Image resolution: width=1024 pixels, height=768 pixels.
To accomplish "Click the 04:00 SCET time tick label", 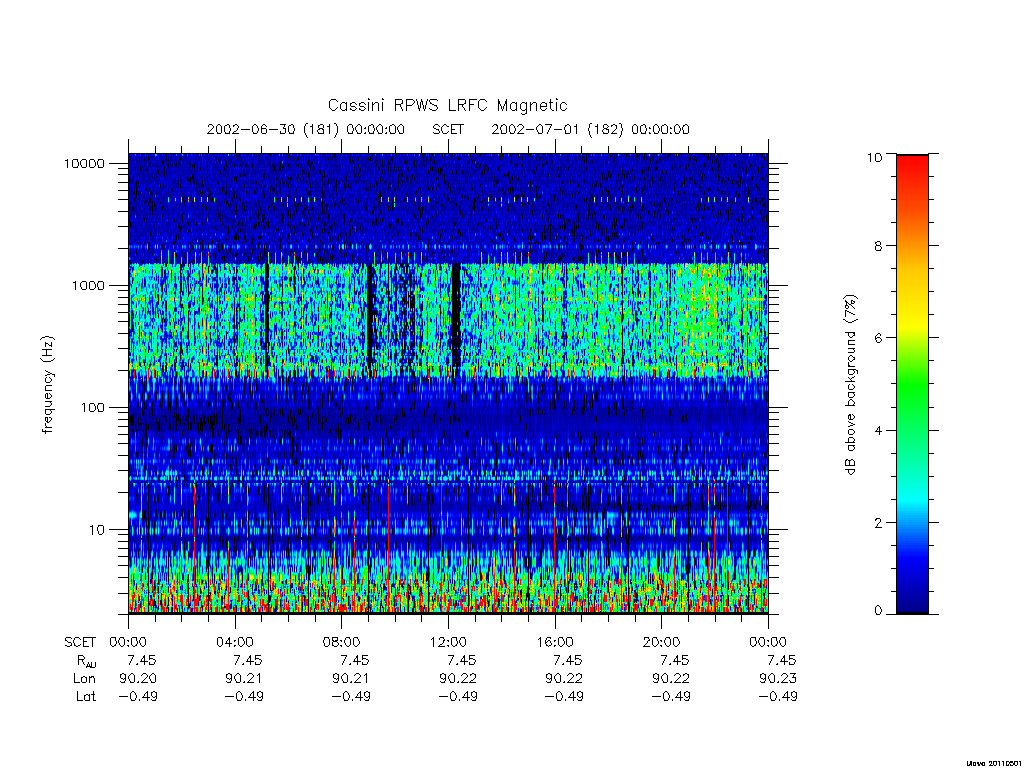I will click(x=234, y=642).
